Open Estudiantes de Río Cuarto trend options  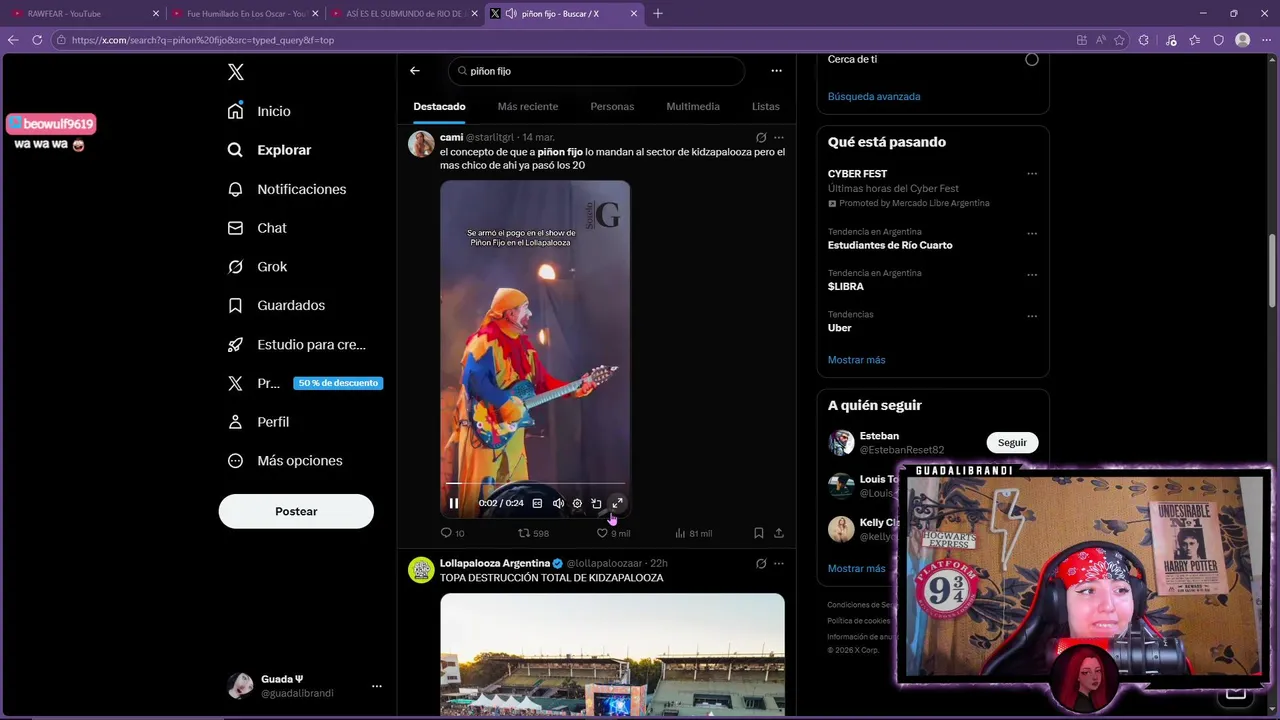pyautogui.click(x=1032, y=234)
